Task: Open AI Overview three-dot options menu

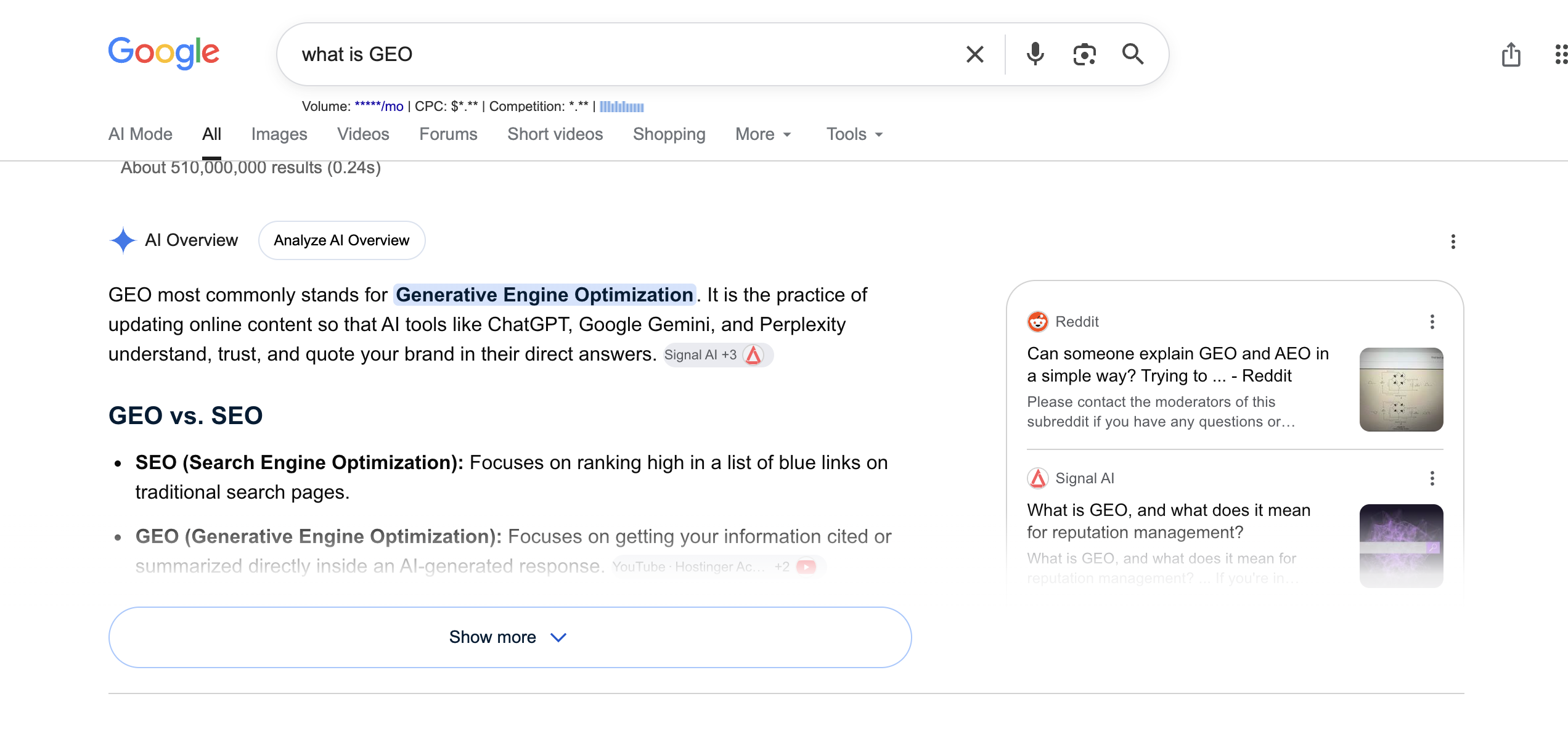Action: (x=1453, y=242)
